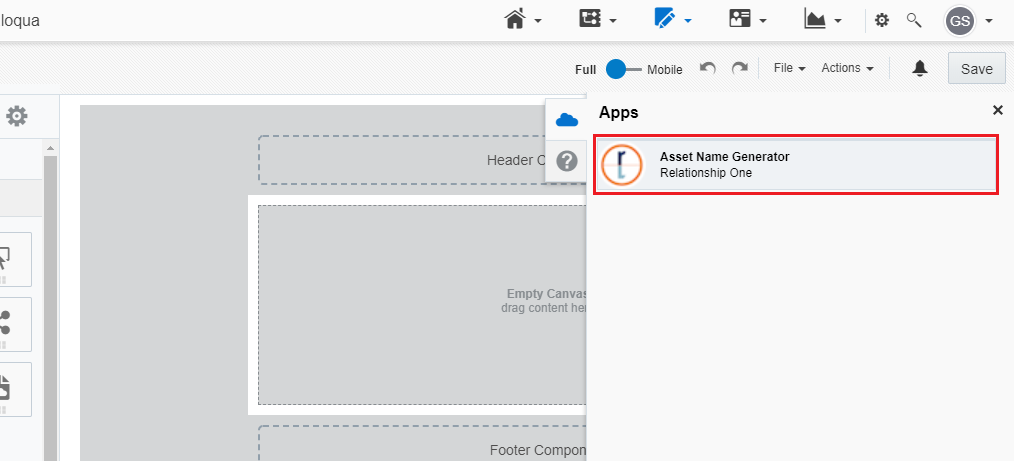
Task: Redo the last change
Action: pyautogui.click(x=739, y=68)
